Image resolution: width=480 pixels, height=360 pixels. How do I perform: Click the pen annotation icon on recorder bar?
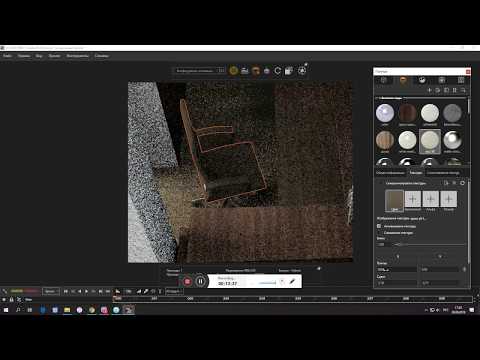pos(292,282)
